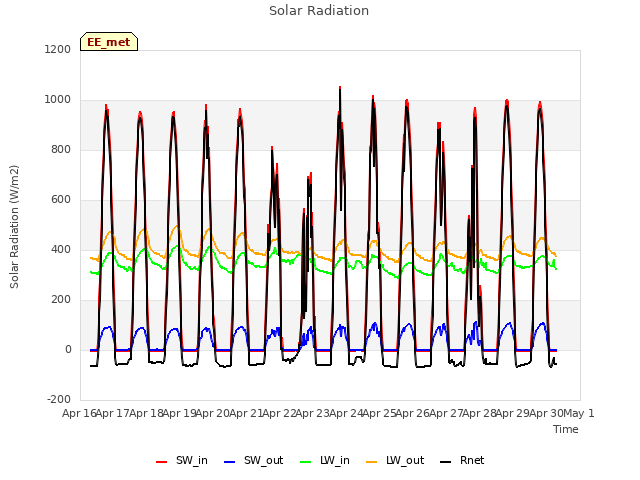Click the Apr 26 x-axis tick label
This screenshot has width=640, height=480.
tap(413, 413)
